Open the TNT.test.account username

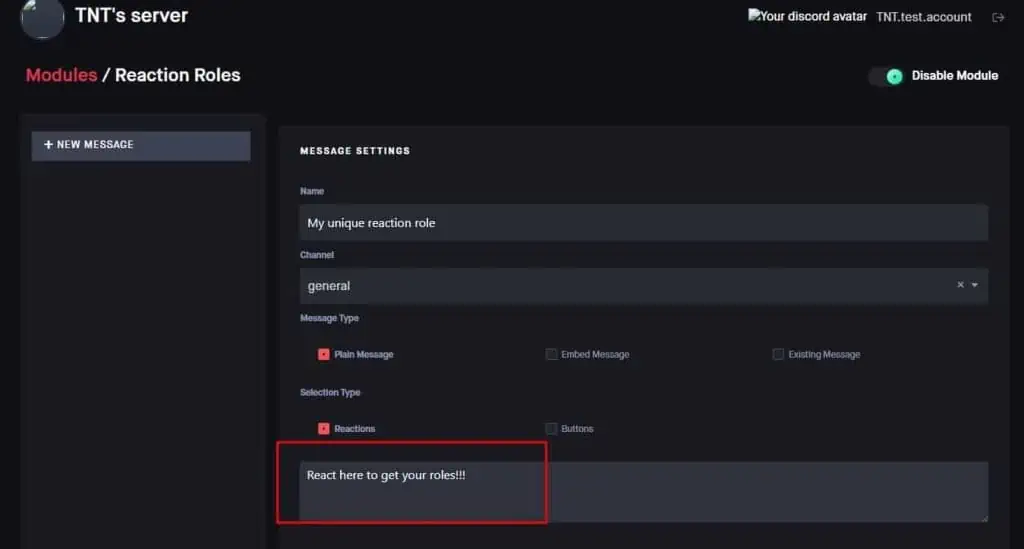tap(923, 17)
